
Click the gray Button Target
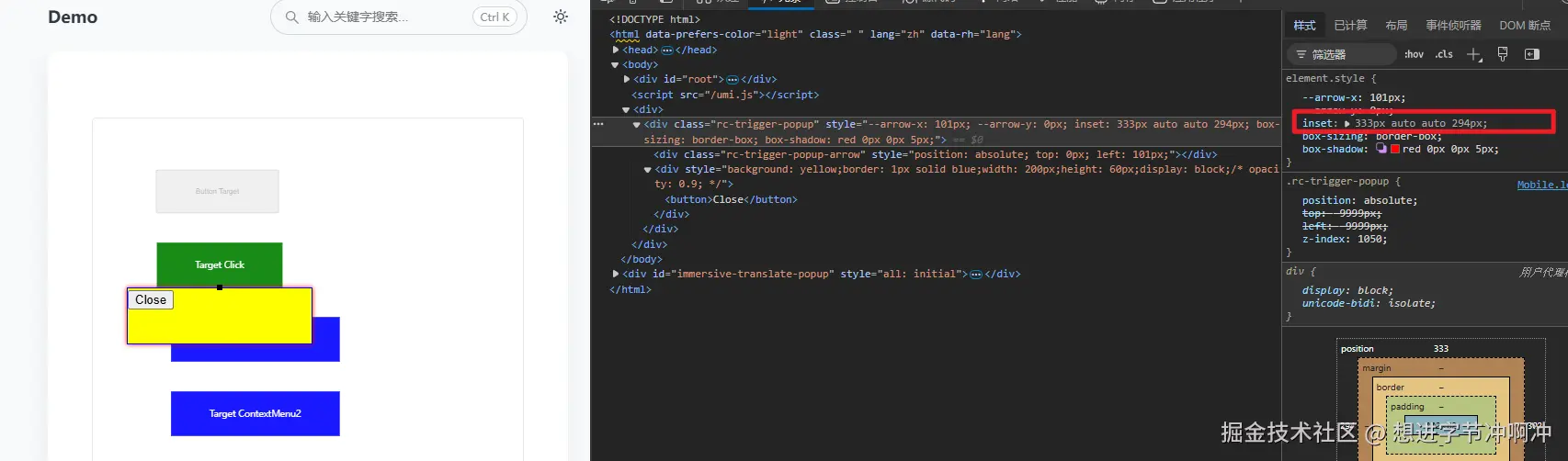tap(217, 191)
